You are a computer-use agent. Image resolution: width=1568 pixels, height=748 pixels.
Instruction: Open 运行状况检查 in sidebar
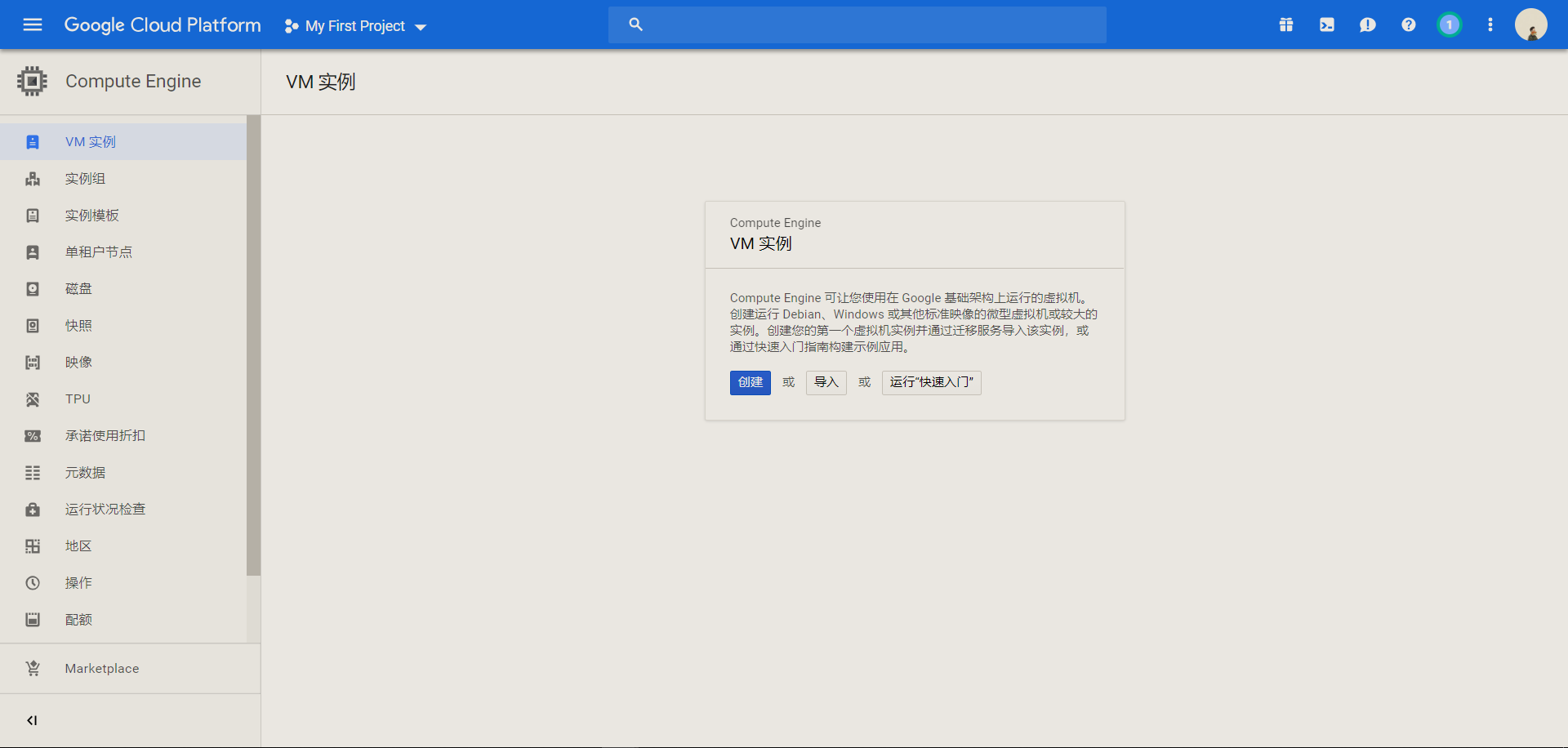click(123, 509)
